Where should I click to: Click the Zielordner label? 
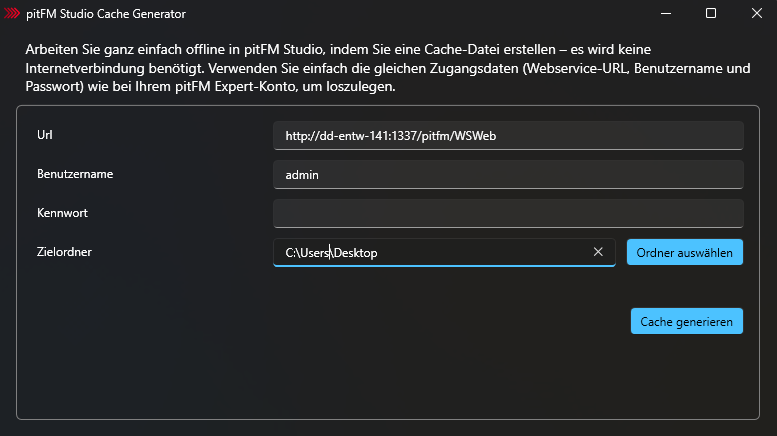64,252
